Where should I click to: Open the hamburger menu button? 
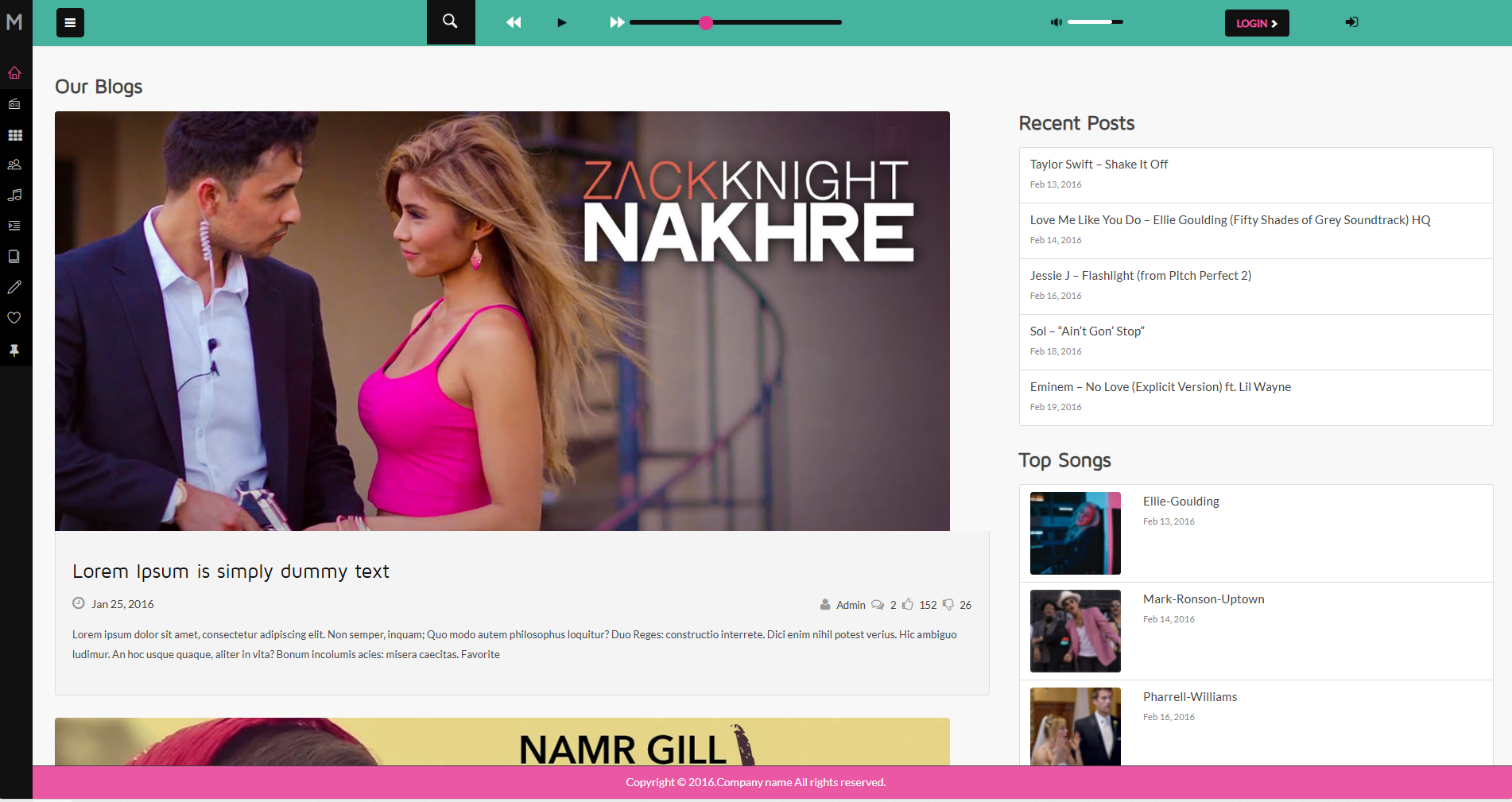pyautogui.click(x=70, y=23)
